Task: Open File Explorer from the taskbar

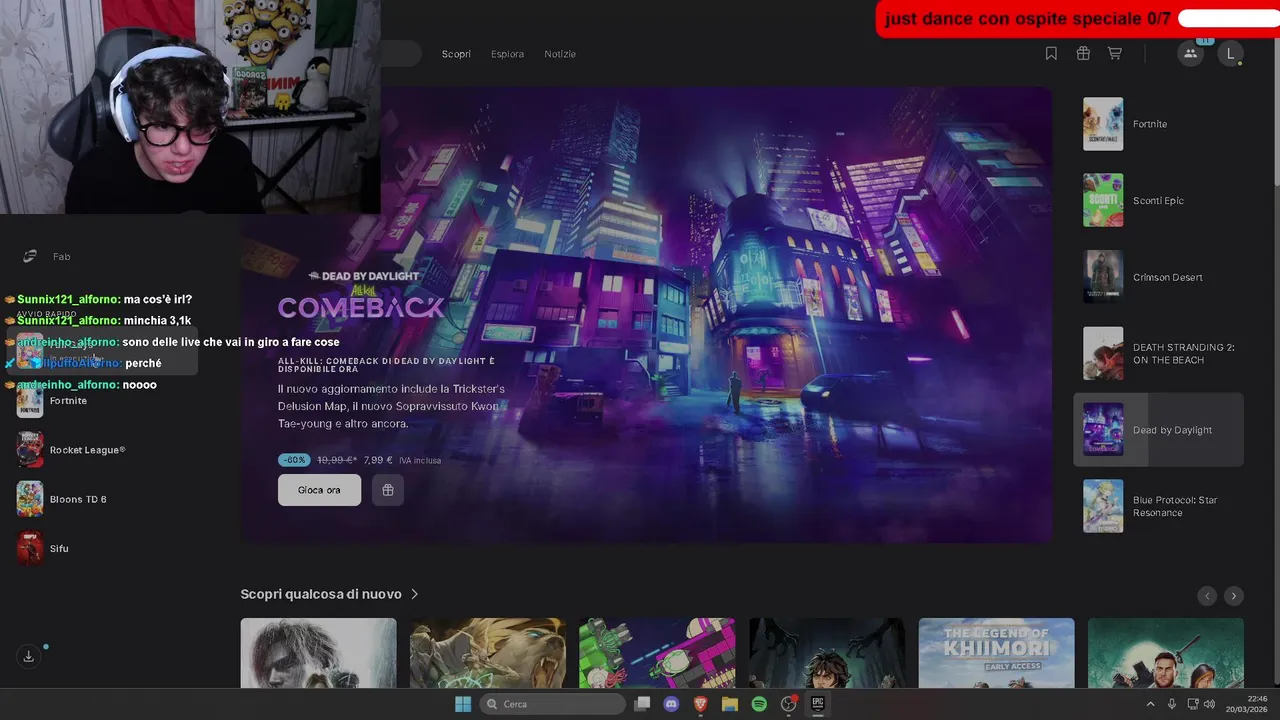Action: click(x=730, y=704)
